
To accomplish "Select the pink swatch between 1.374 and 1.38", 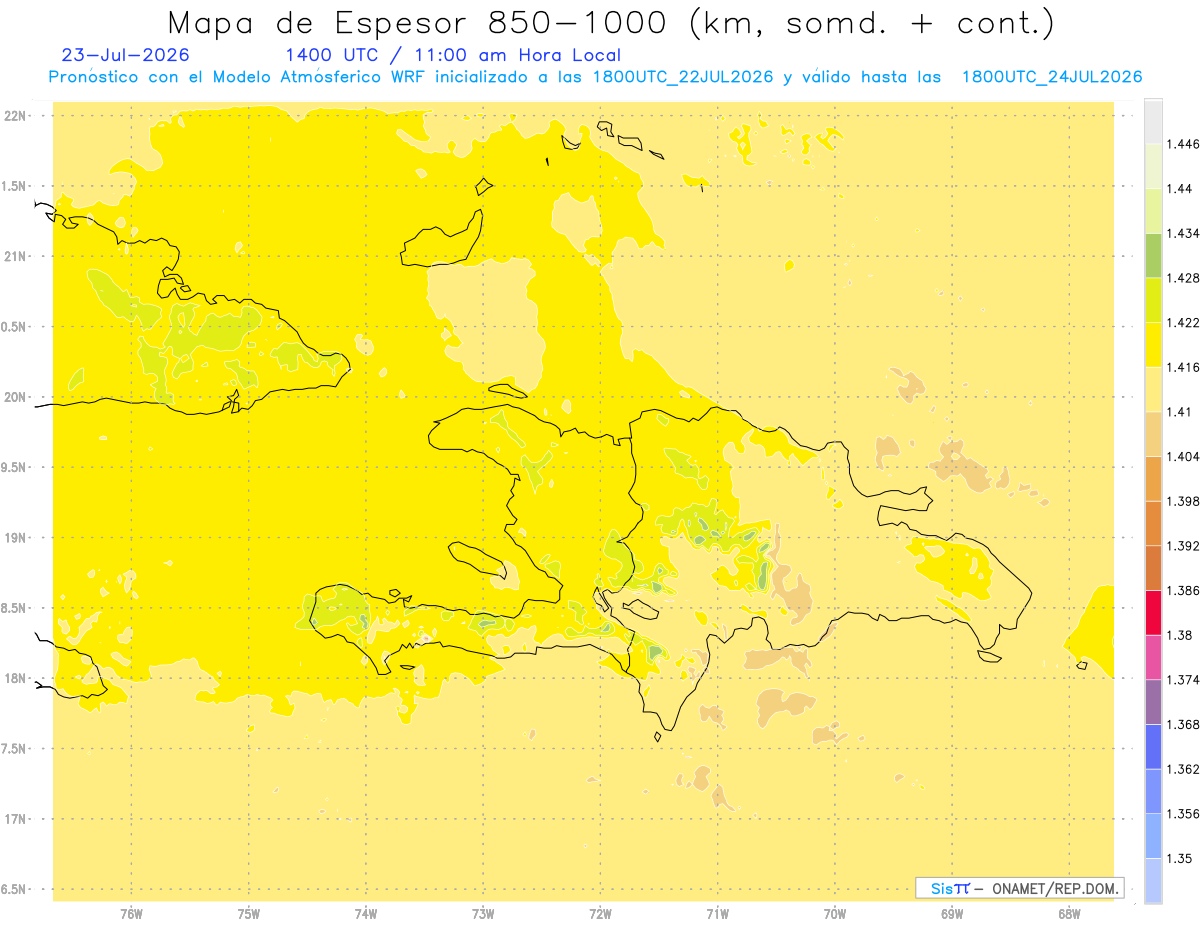I will click(1153, 657).
